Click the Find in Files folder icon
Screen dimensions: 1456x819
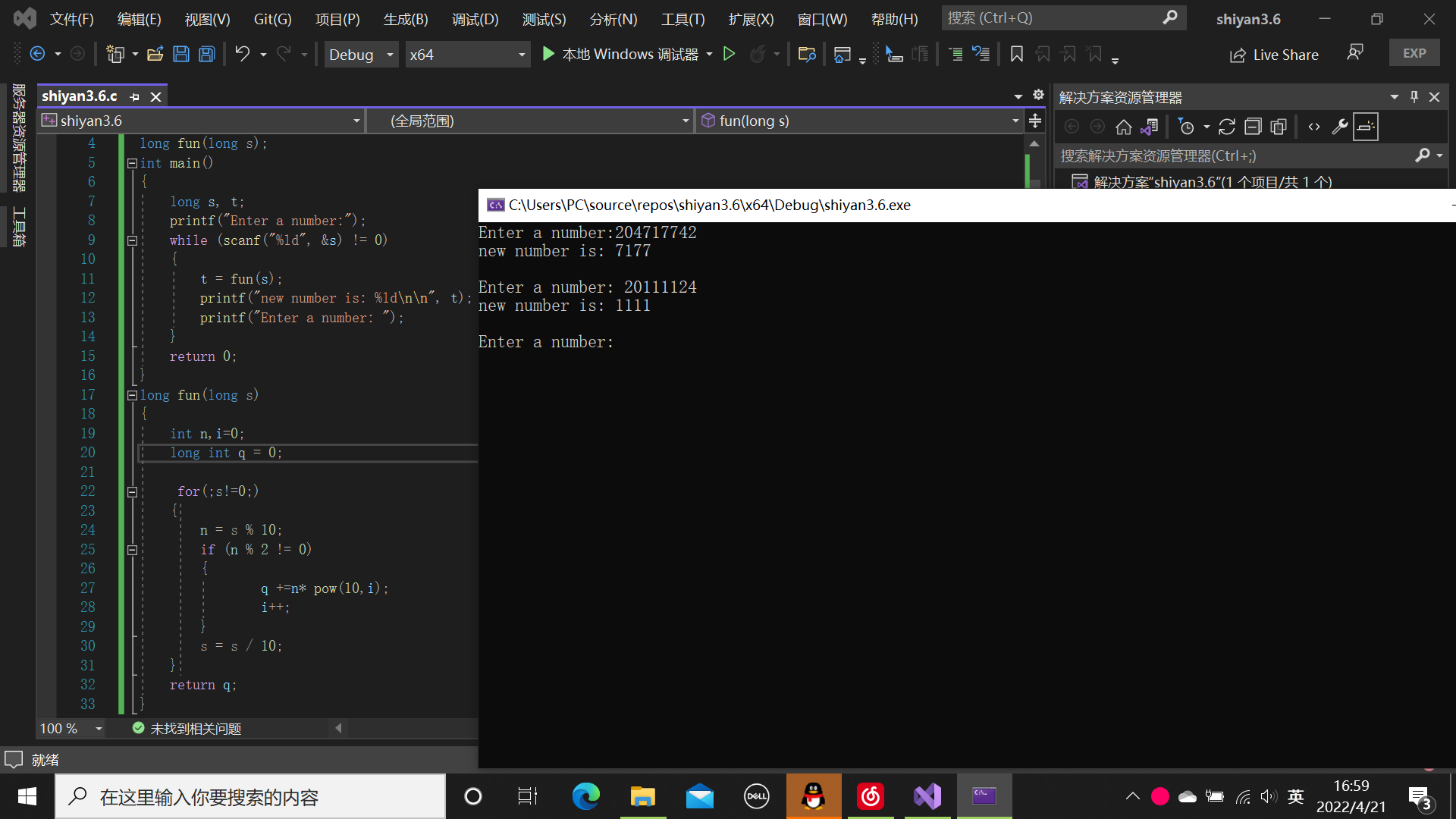click(x=806, y=54)
